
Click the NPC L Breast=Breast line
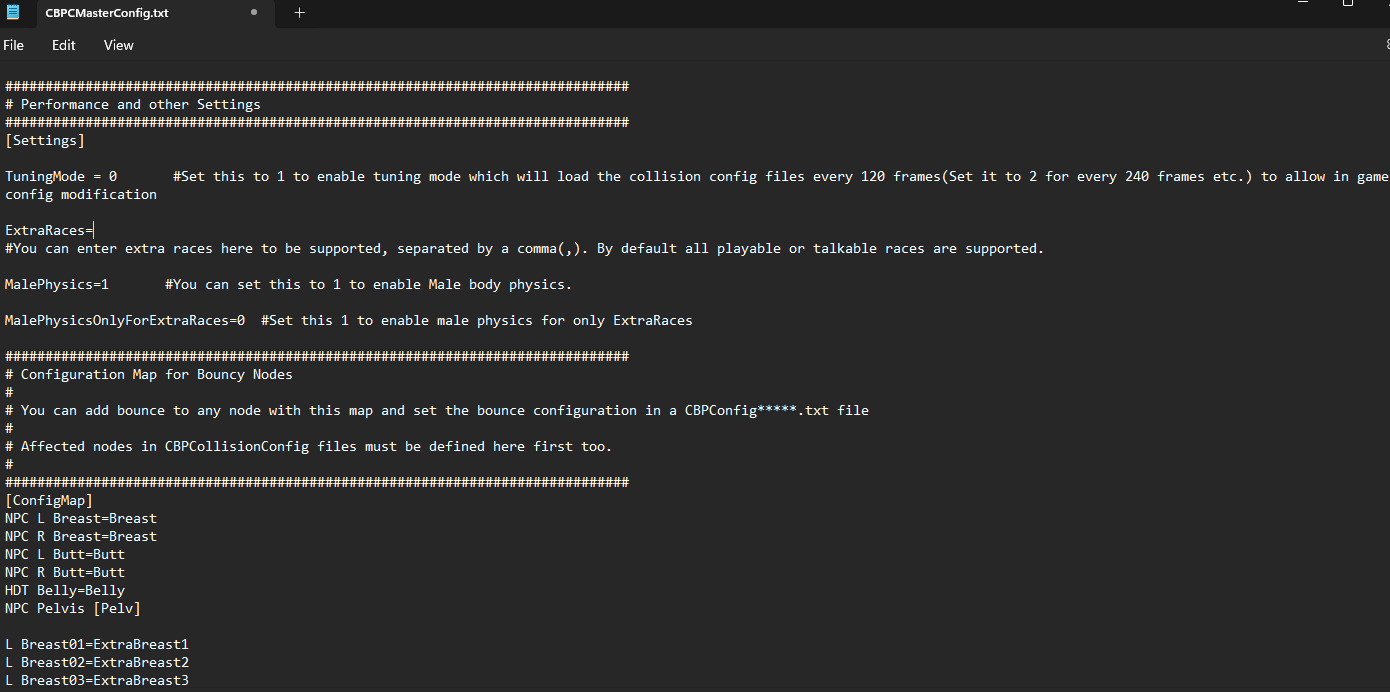(81, 518)
